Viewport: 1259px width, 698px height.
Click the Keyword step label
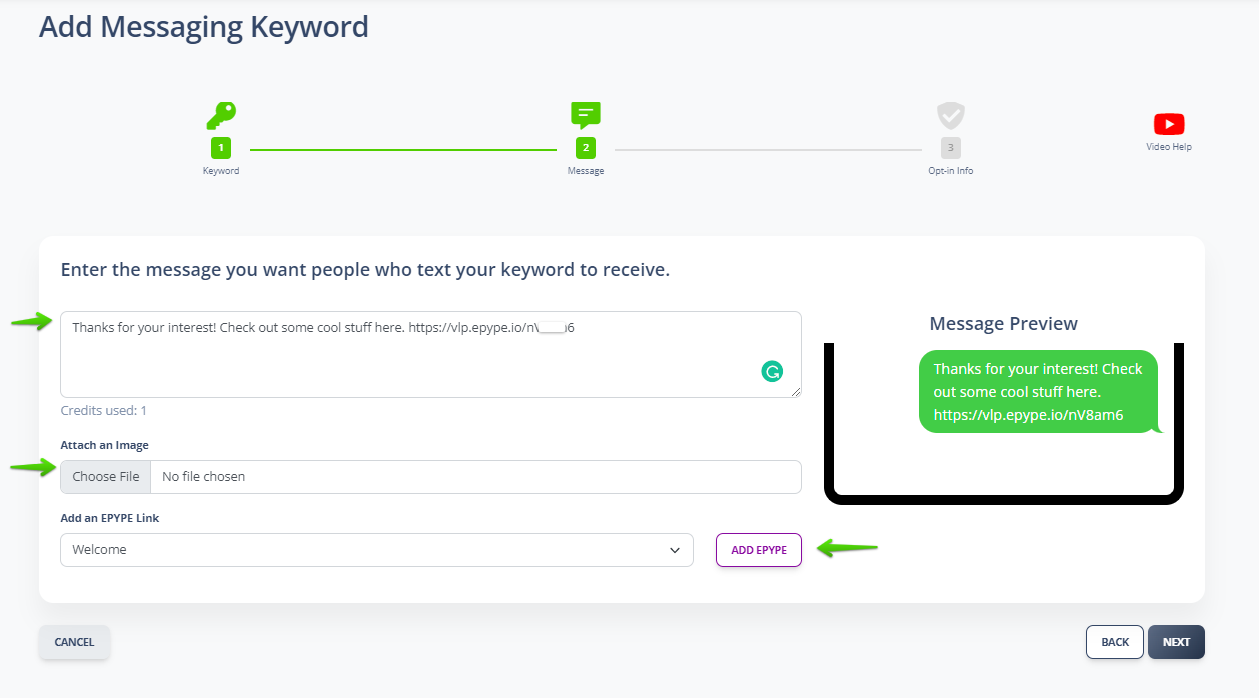tap(221, 171)
